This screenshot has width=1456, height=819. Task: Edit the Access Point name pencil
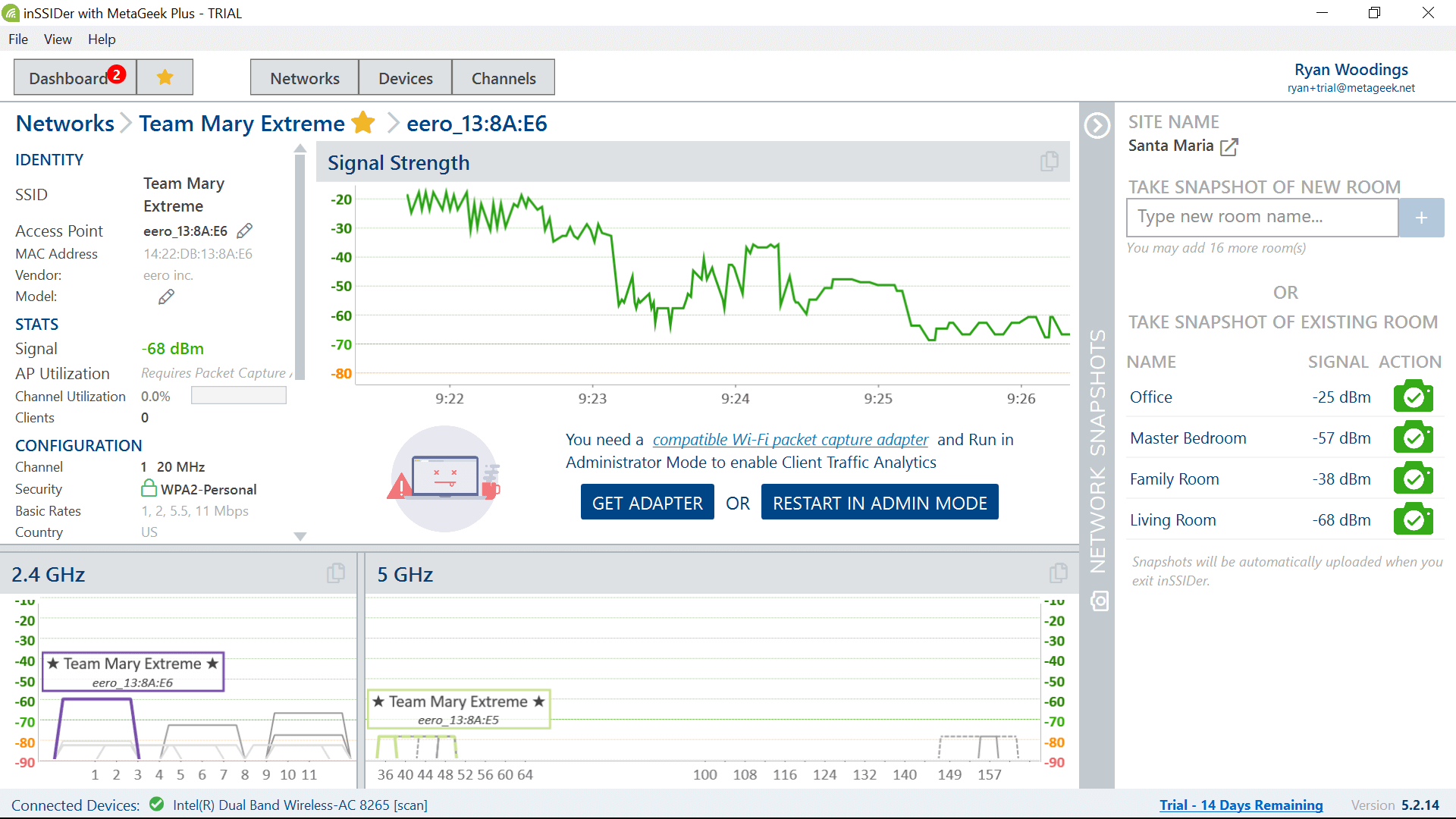[x=244, y=231]
